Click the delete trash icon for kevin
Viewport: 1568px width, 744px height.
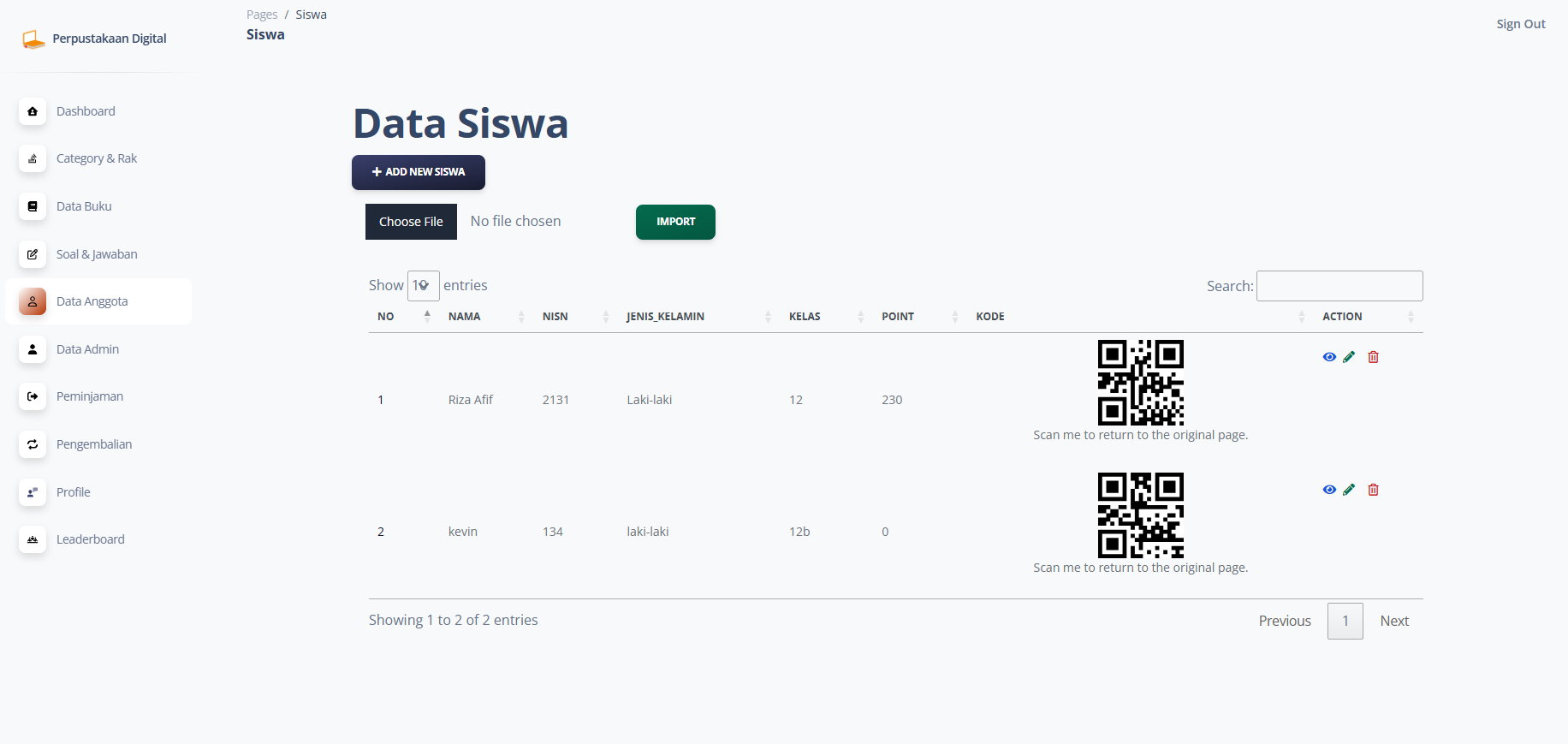click(1374, 490)
